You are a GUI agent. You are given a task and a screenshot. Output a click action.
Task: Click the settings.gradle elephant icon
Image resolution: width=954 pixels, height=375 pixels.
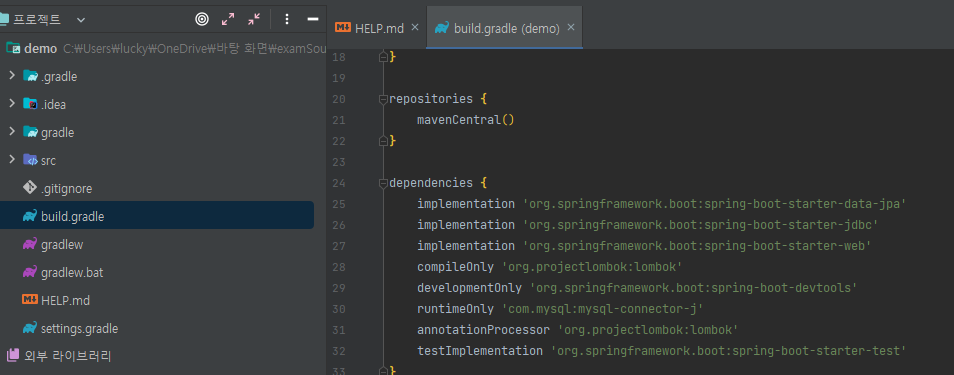coord(30,329)
